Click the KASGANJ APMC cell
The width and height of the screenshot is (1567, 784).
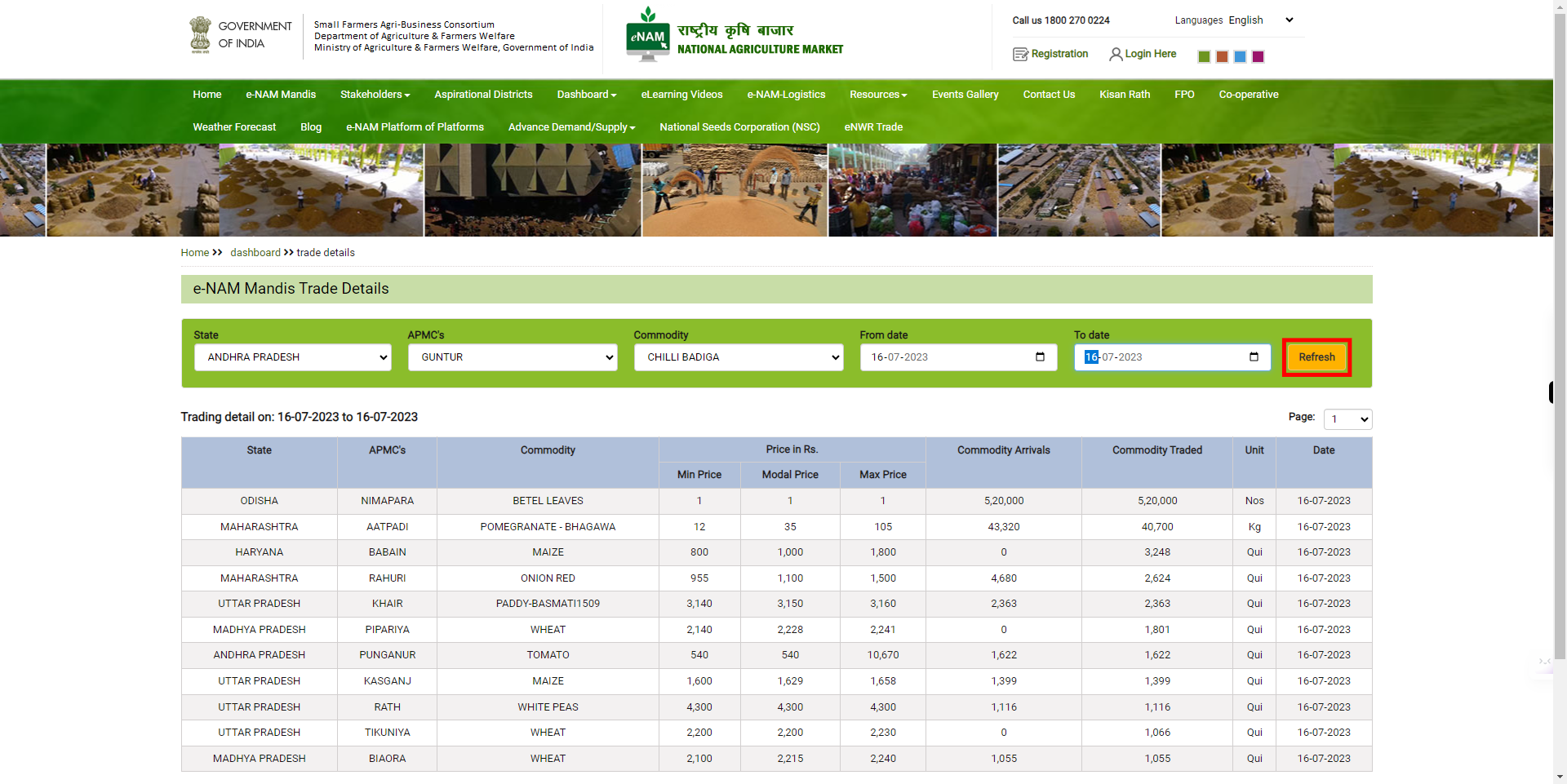pyautogui.click(x=387, y=681)
